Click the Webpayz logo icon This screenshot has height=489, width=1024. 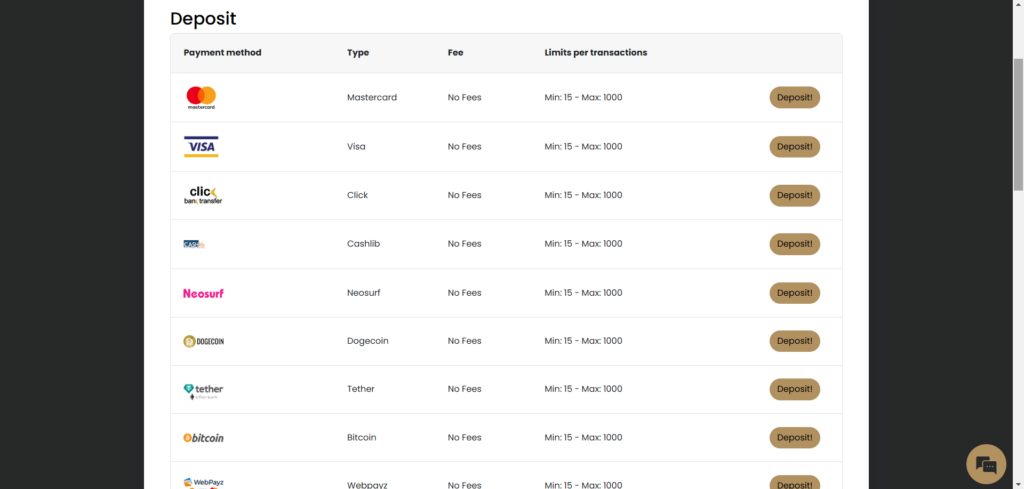204,484
